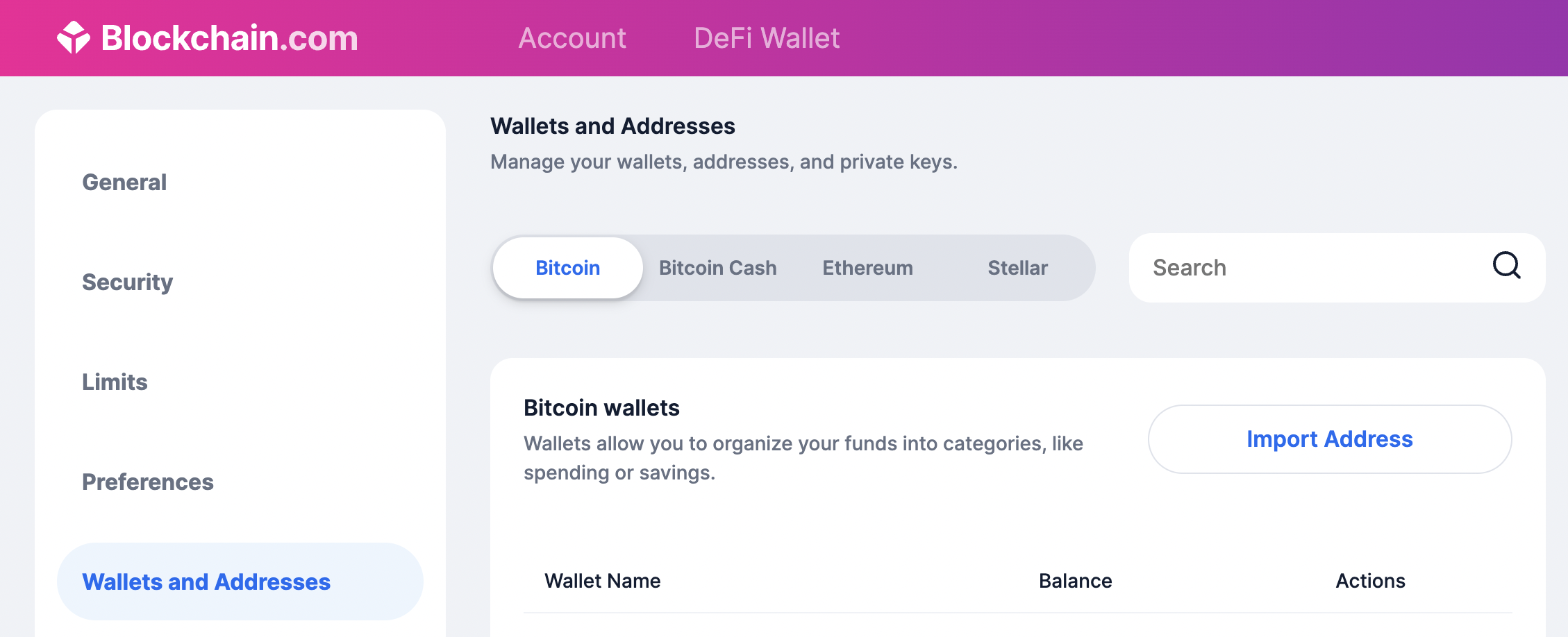1568x637 pixels.
Task: Switch to the Stellar tab
Action: pos(1018,268)
